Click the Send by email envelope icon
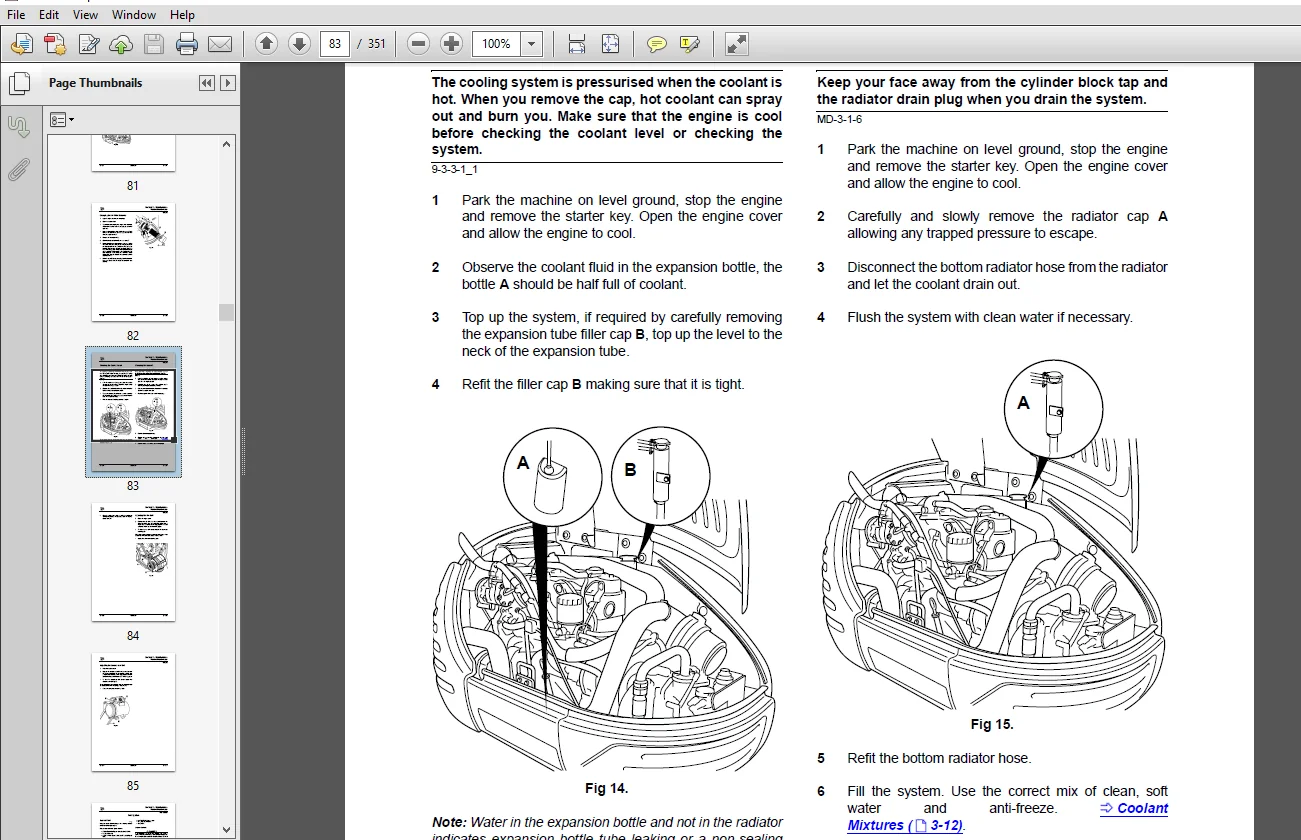Viewport: 1301px width, 840px height. (220, 44)
